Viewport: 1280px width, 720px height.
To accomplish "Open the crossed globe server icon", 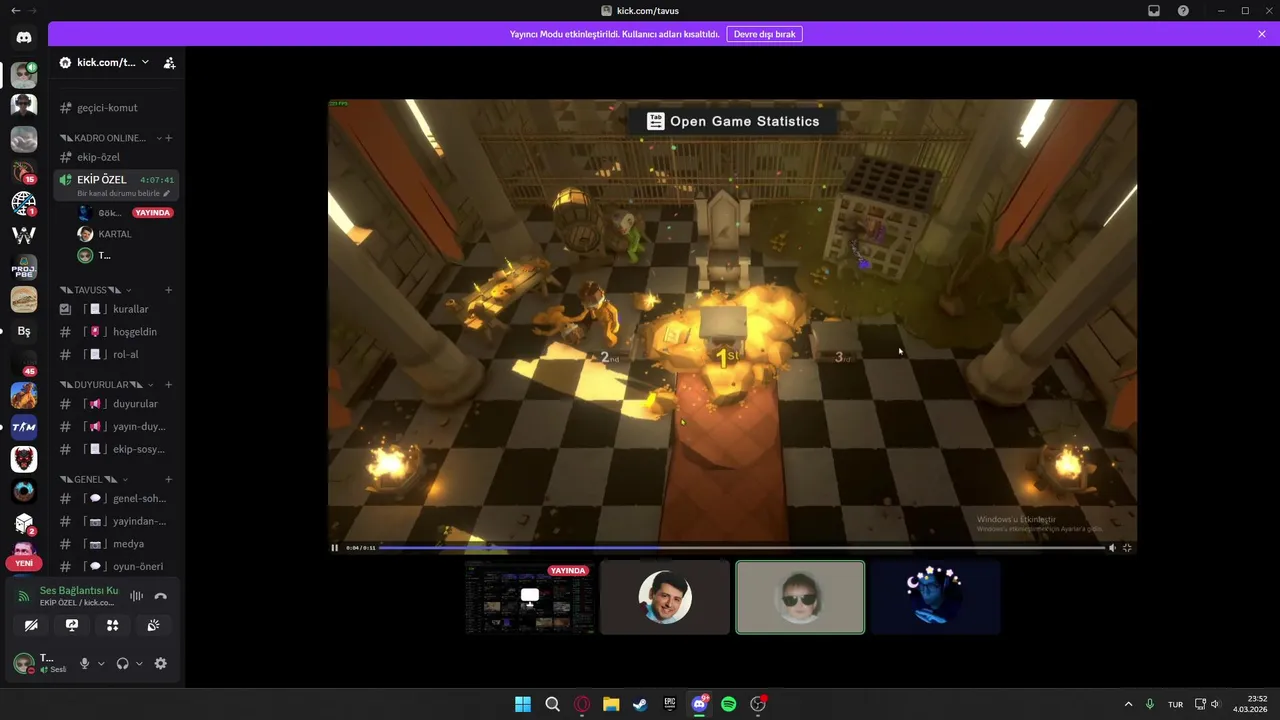I will point(24,203).
